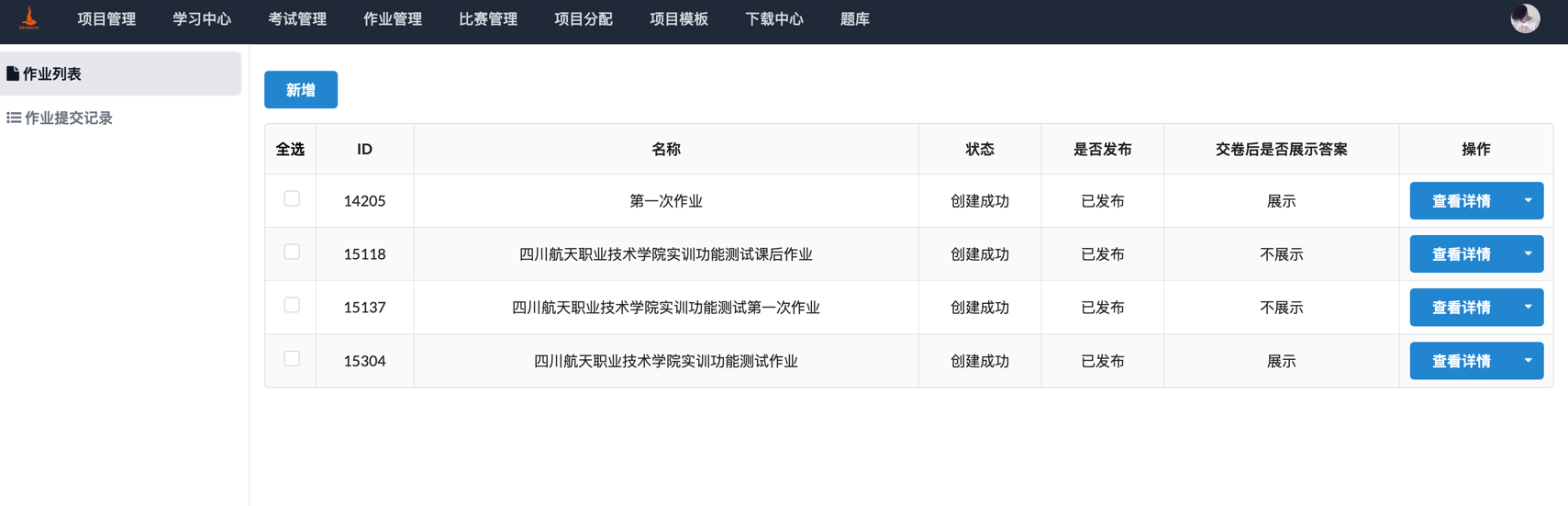The image size is (1568, 506).
Task: Open the user avatar profile menu
Action: click(x=1525, y=18)
